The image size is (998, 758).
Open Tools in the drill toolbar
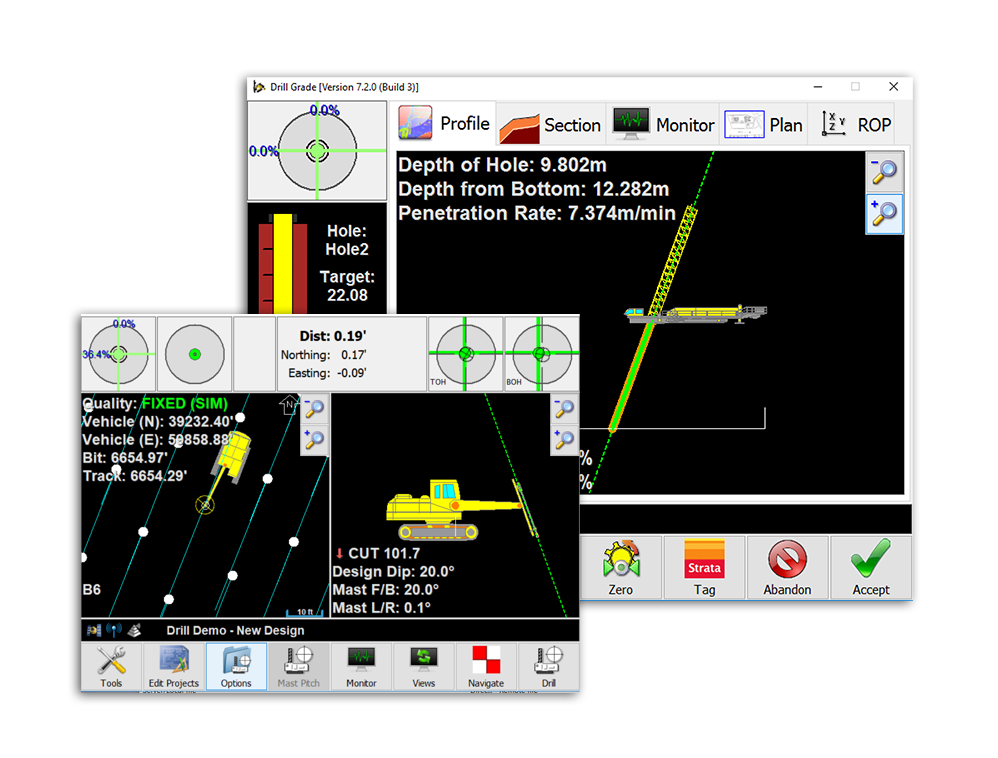[111, 666]
